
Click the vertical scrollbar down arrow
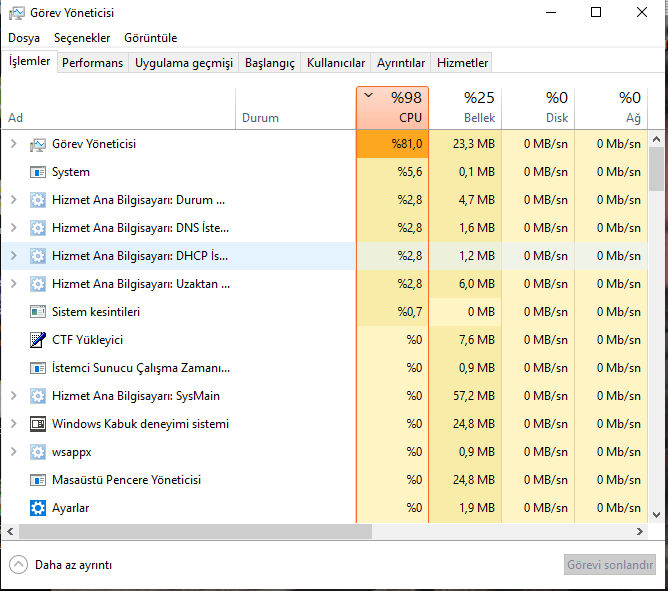pyautogui.click(x=656, y=515)
